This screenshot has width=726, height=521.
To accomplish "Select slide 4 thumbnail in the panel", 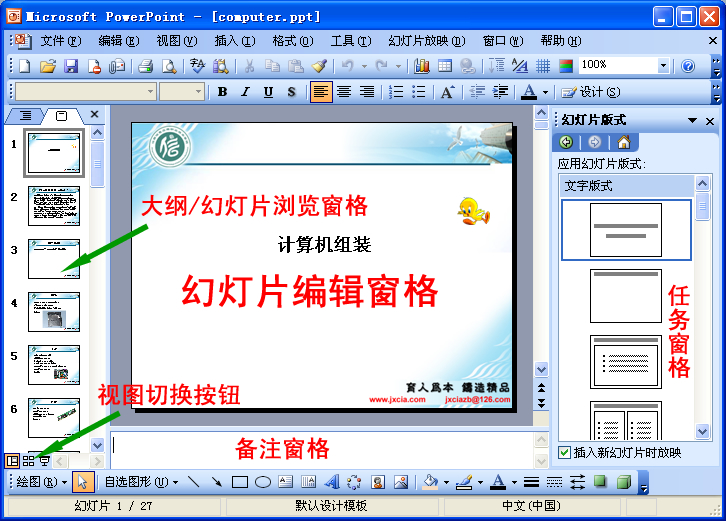I will pyautogui.click(x=54, y=311).
